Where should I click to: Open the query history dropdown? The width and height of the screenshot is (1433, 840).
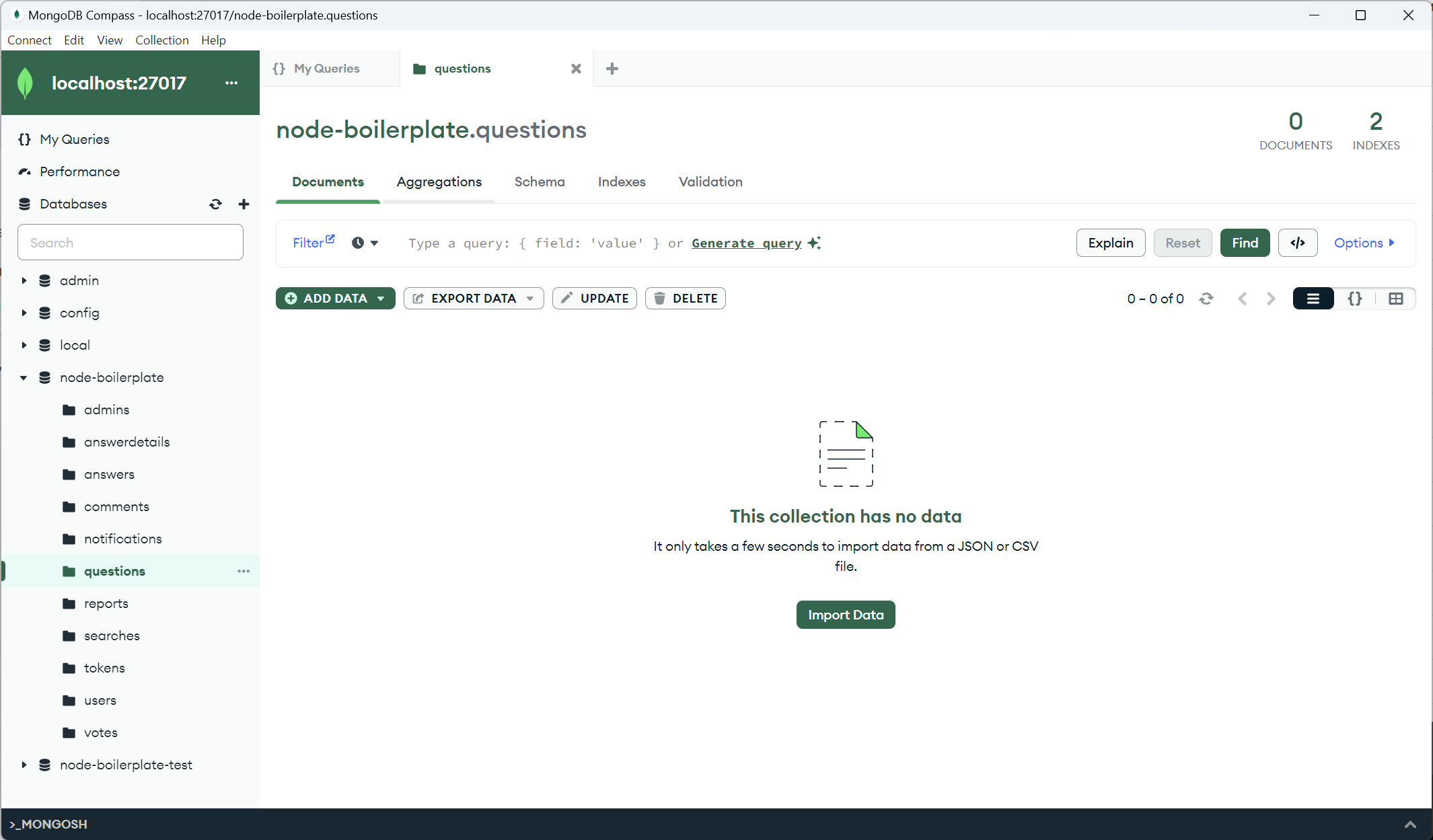click(x=365, y=243)
